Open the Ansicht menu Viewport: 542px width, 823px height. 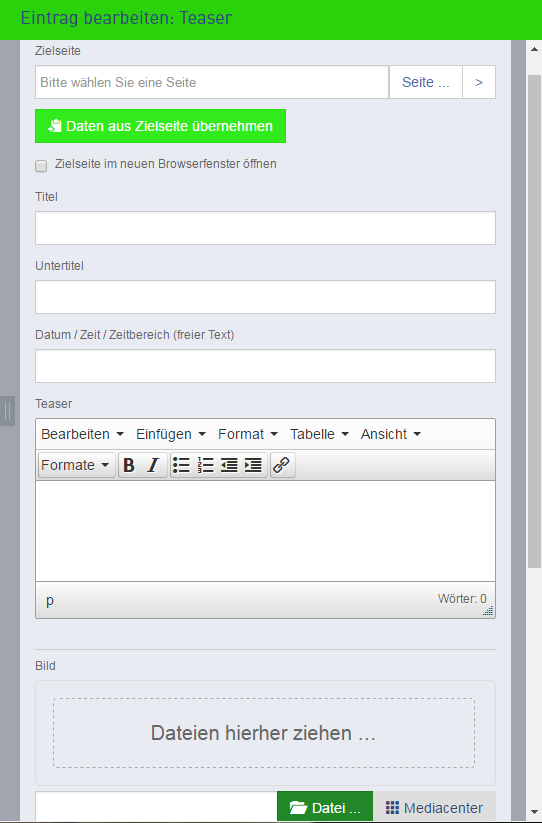point(390,434)
